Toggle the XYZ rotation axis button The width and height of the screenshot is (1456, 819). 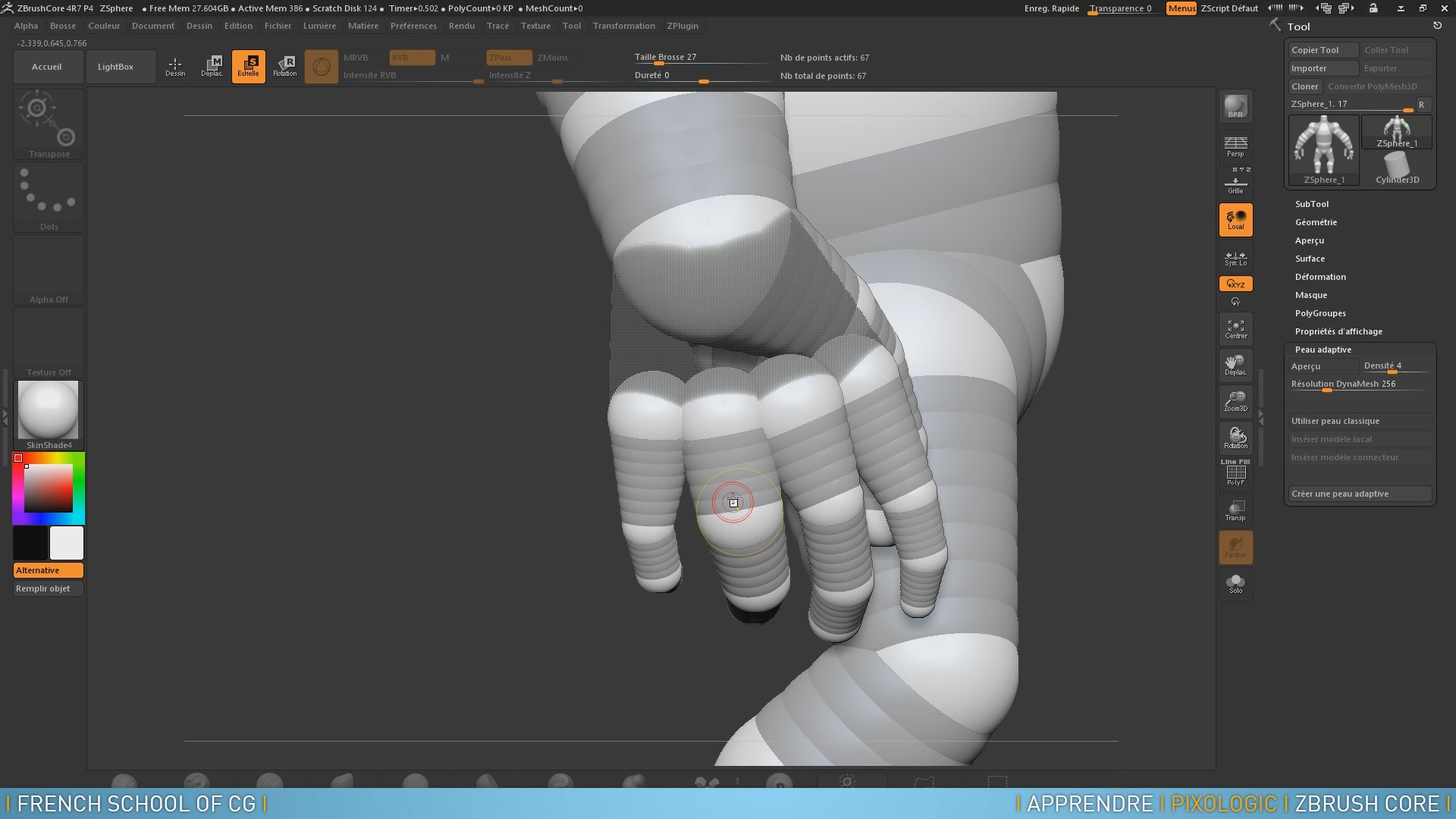tap(1235, 284)
